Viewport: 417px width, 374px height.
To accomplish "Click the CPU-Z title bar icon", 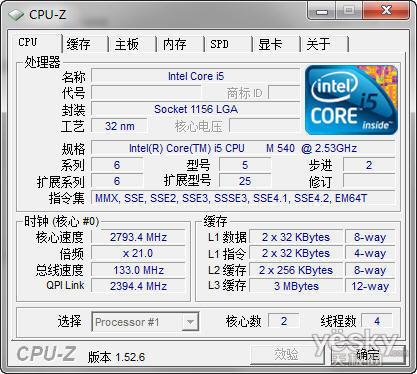I will point(16,15).
